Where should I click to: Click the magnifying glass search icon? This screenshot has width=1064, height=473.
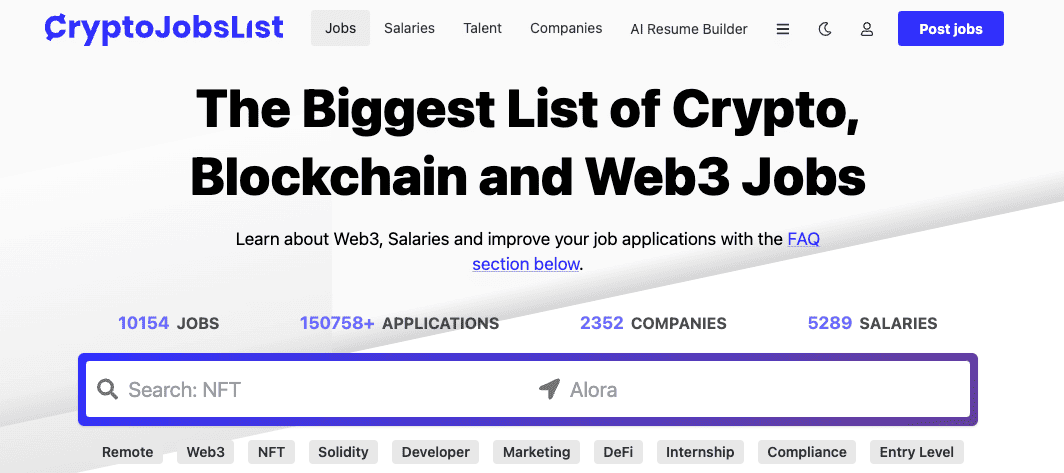tap(107, 390)
